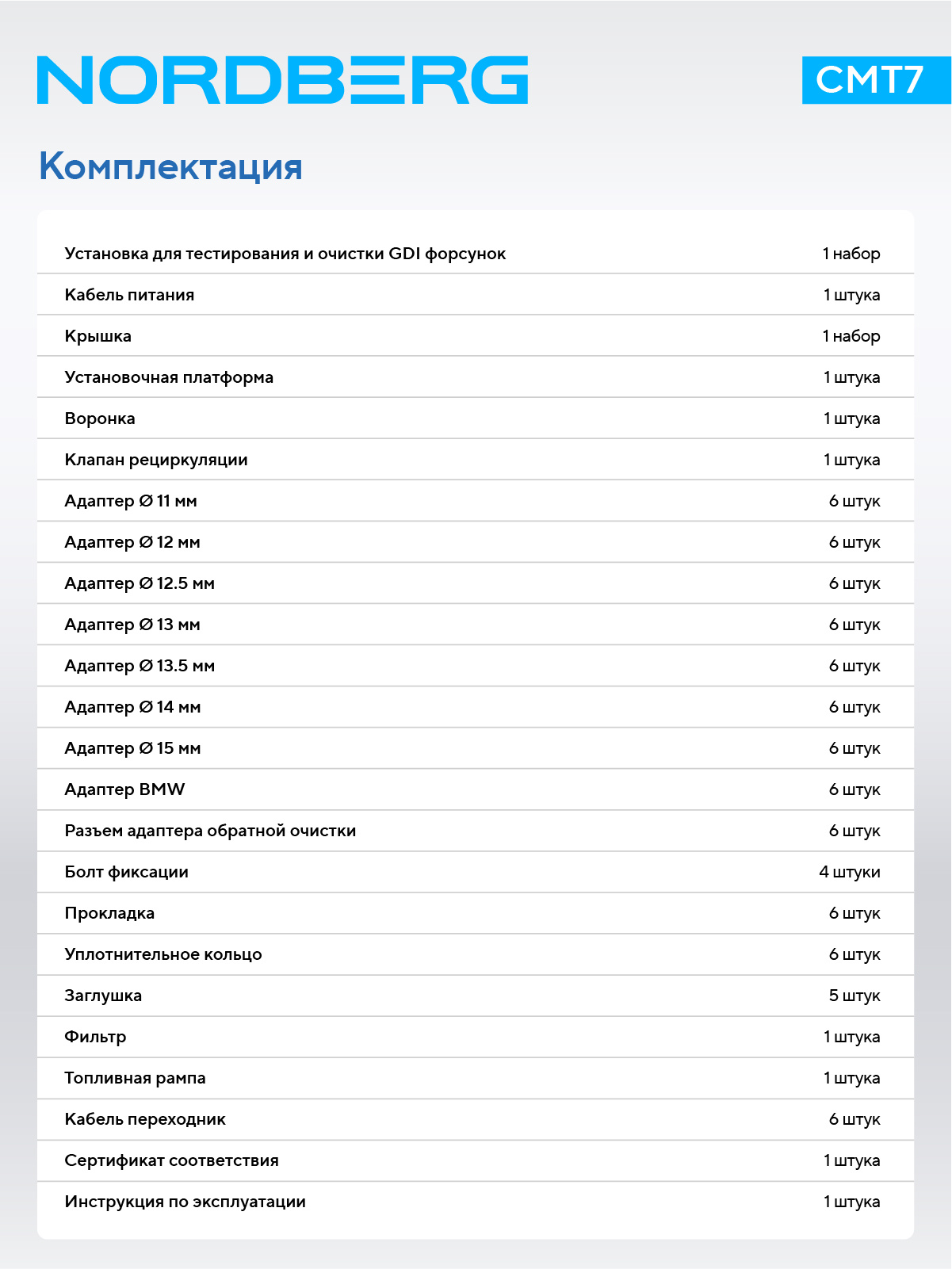Click the 4 штуки quantity for Болт фиксации
The image size is (952, 1269).
pyautogui.click(x=850, y=872)
